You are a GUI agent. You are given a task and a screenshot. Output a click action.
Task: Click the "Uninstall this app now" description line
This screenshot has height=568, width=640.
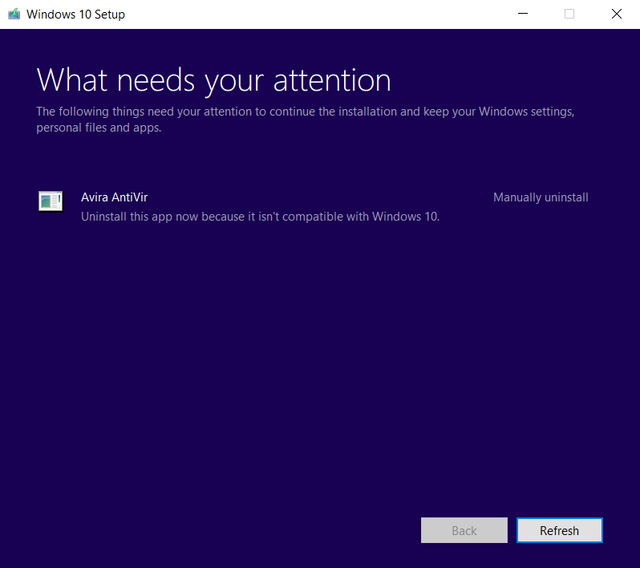[x=260, y=217]
